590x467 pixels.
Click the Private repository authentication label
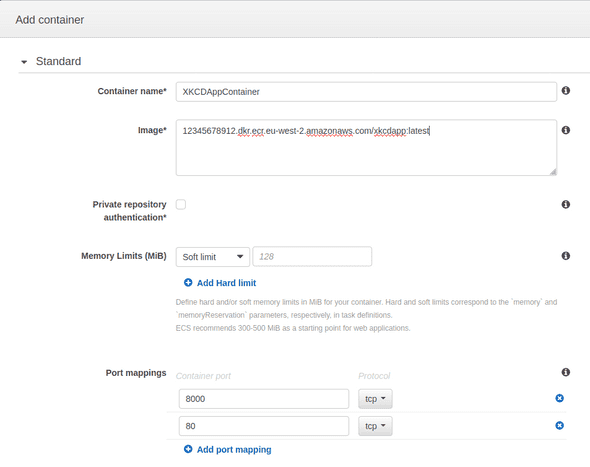click(129, 211)
